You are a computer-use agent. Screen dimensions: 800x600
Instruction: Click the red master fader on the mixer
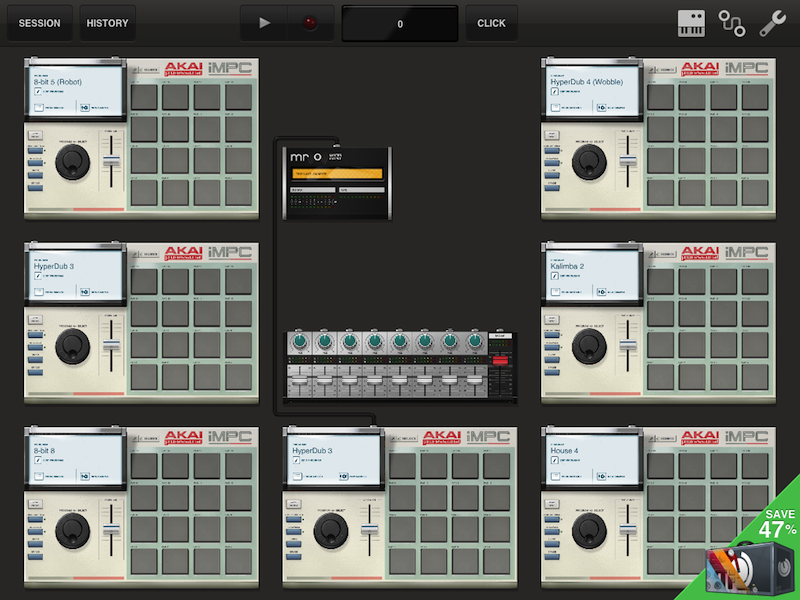(x=500, y=361)
